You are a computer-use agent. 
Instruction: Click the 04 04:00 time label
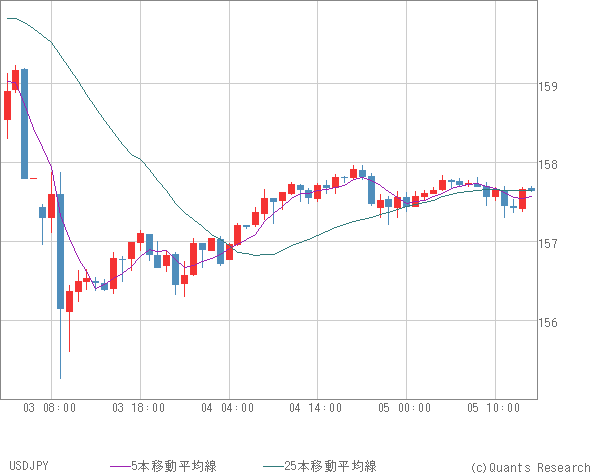pyautogui.click(x=228, y=408)
